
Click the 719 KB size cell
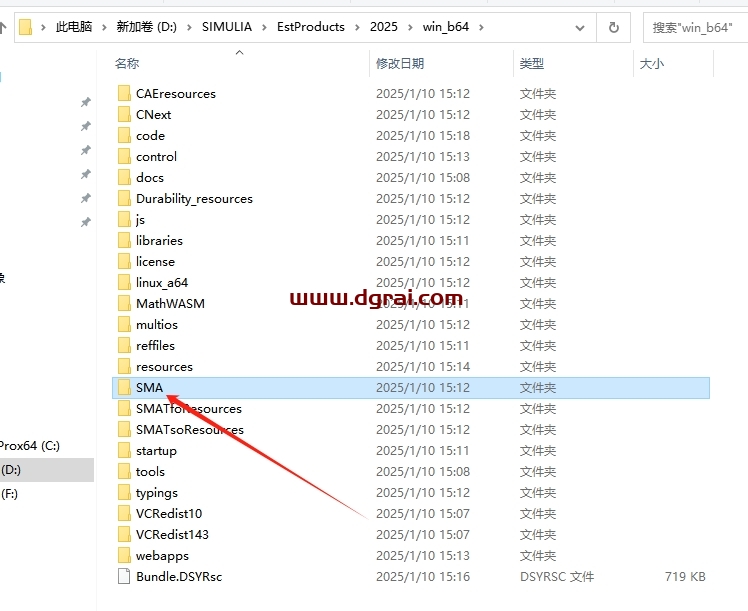point(685,577)
